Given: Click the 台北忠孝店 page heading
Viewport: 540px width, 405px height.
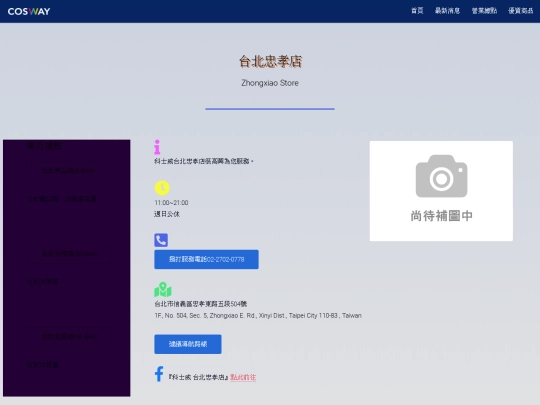Looking at the screenshot, I should (270, 62).
